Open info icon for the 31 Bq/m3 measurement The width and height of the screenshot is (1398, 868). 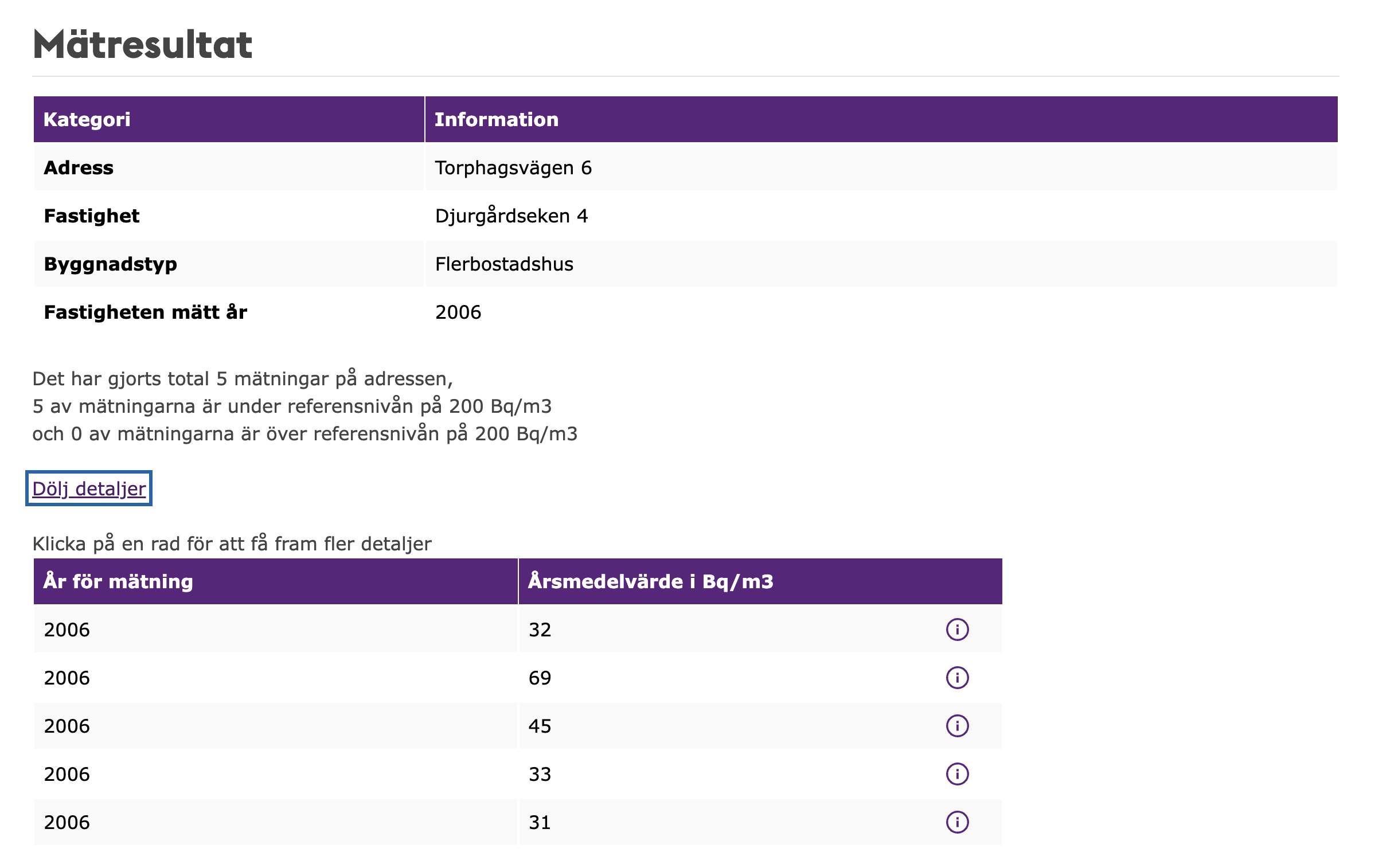[956, 822]
